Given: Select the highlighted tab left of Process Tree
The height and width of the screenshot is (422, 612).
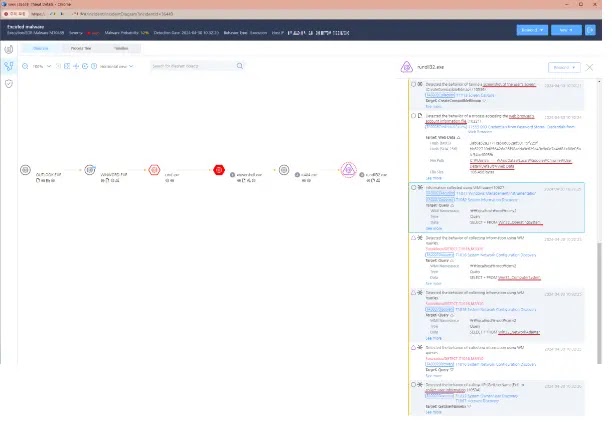Looking at the screenshot, I should click(41, 48).
